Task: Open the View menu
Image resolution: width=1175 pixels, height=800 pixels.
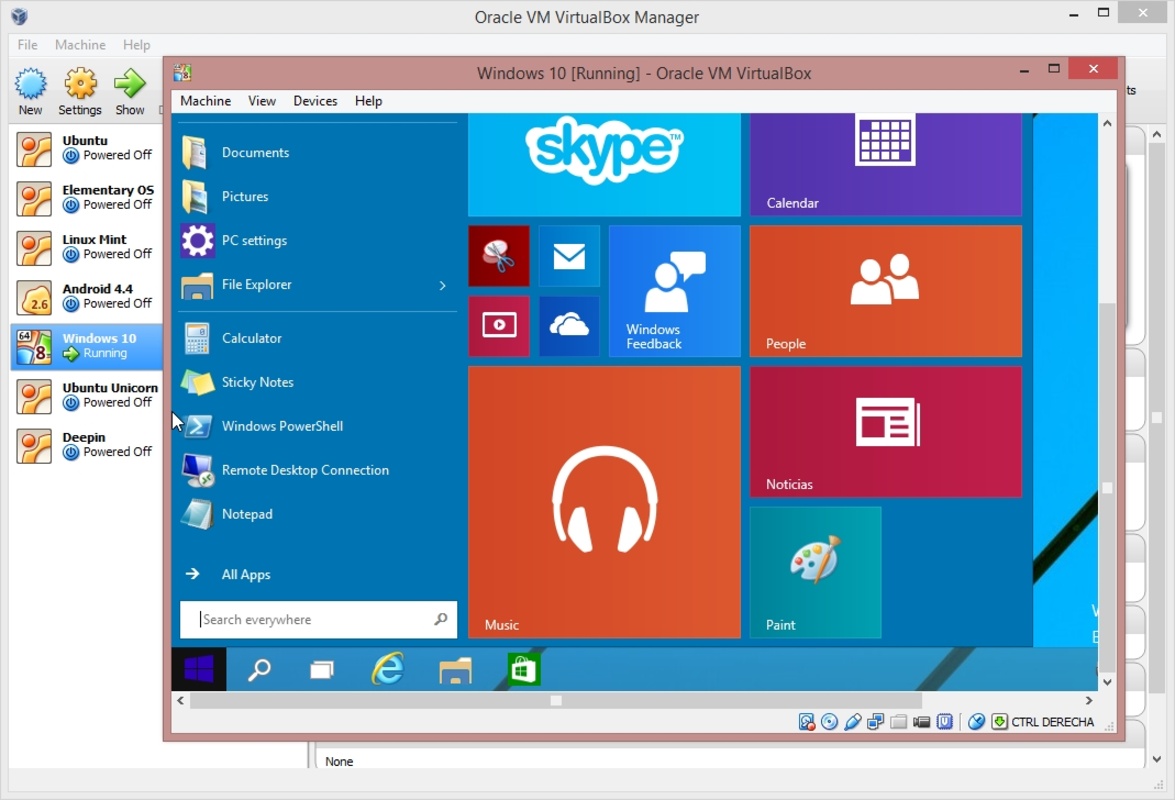Action: (x=262, y=101)
